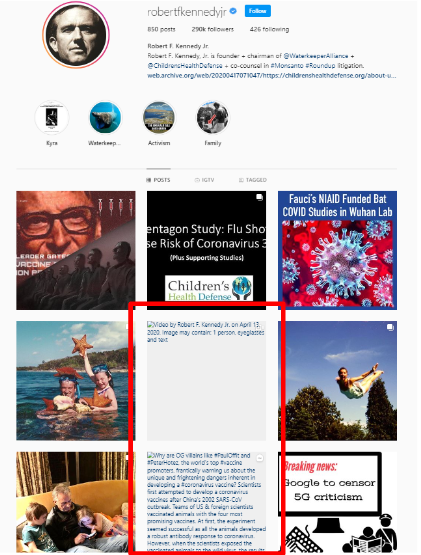
Task: Open the web.archive.org bio link
Action: [x=272, y=75]
